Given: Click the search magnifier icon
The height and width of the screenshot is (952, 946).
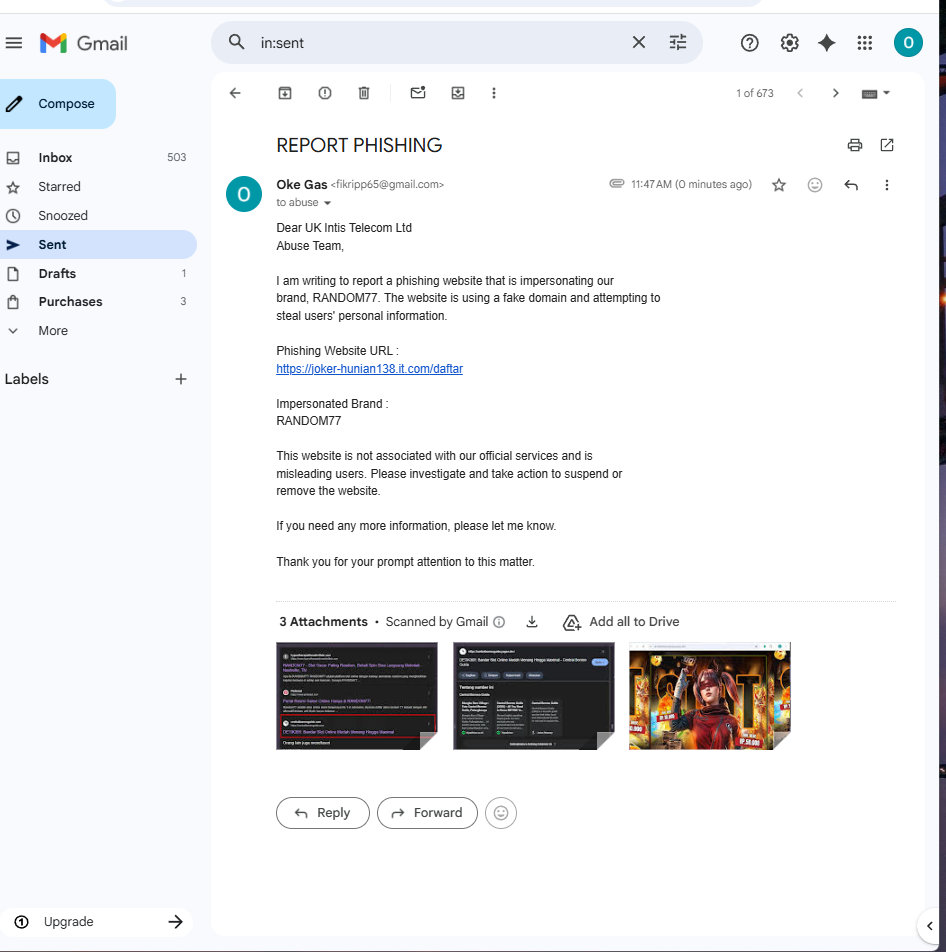Looking at the screenshot, I should coord(236,42).
